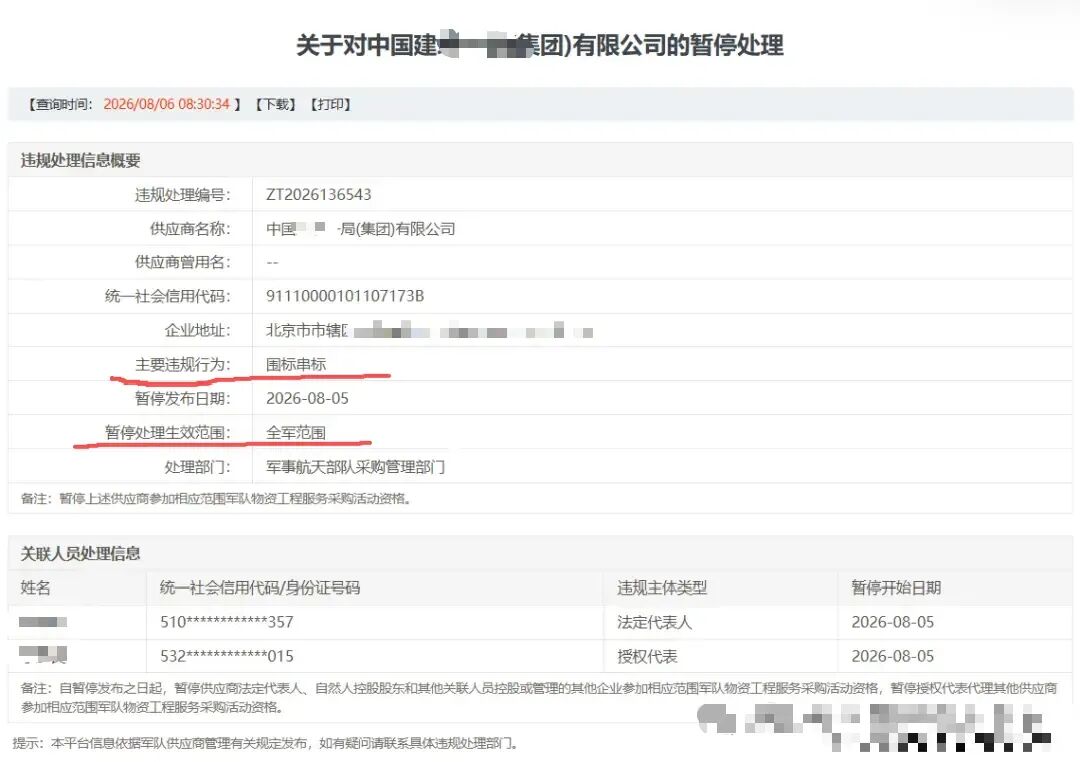This screenshot has height=762, width=1080.
Task: Click the 暂停开始日期 column header
Action: pyautogui.click(x=896, y=588)
